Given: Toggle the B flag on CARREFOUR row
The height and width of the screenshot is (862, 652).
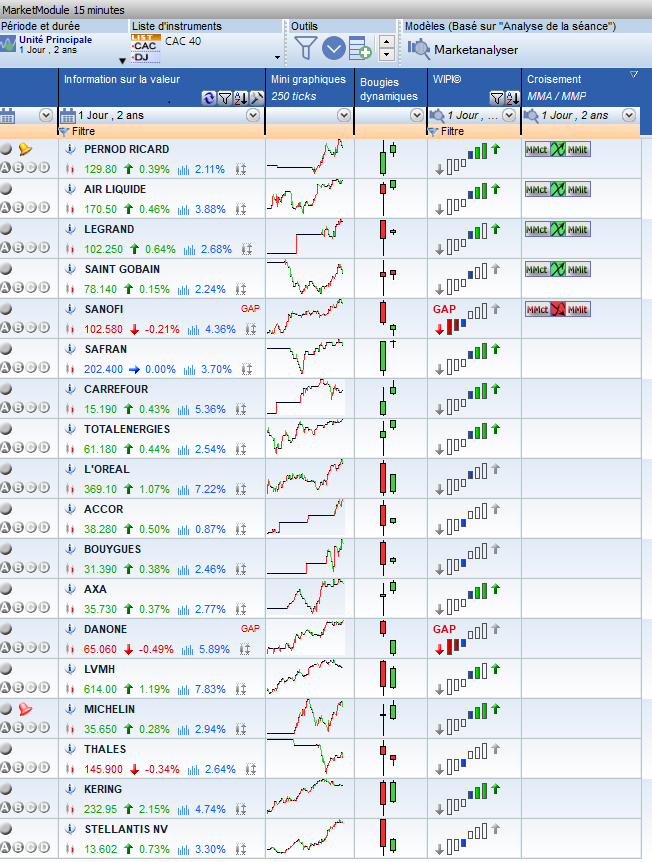Looking at the screenshot, I should [x=18, y=407].
